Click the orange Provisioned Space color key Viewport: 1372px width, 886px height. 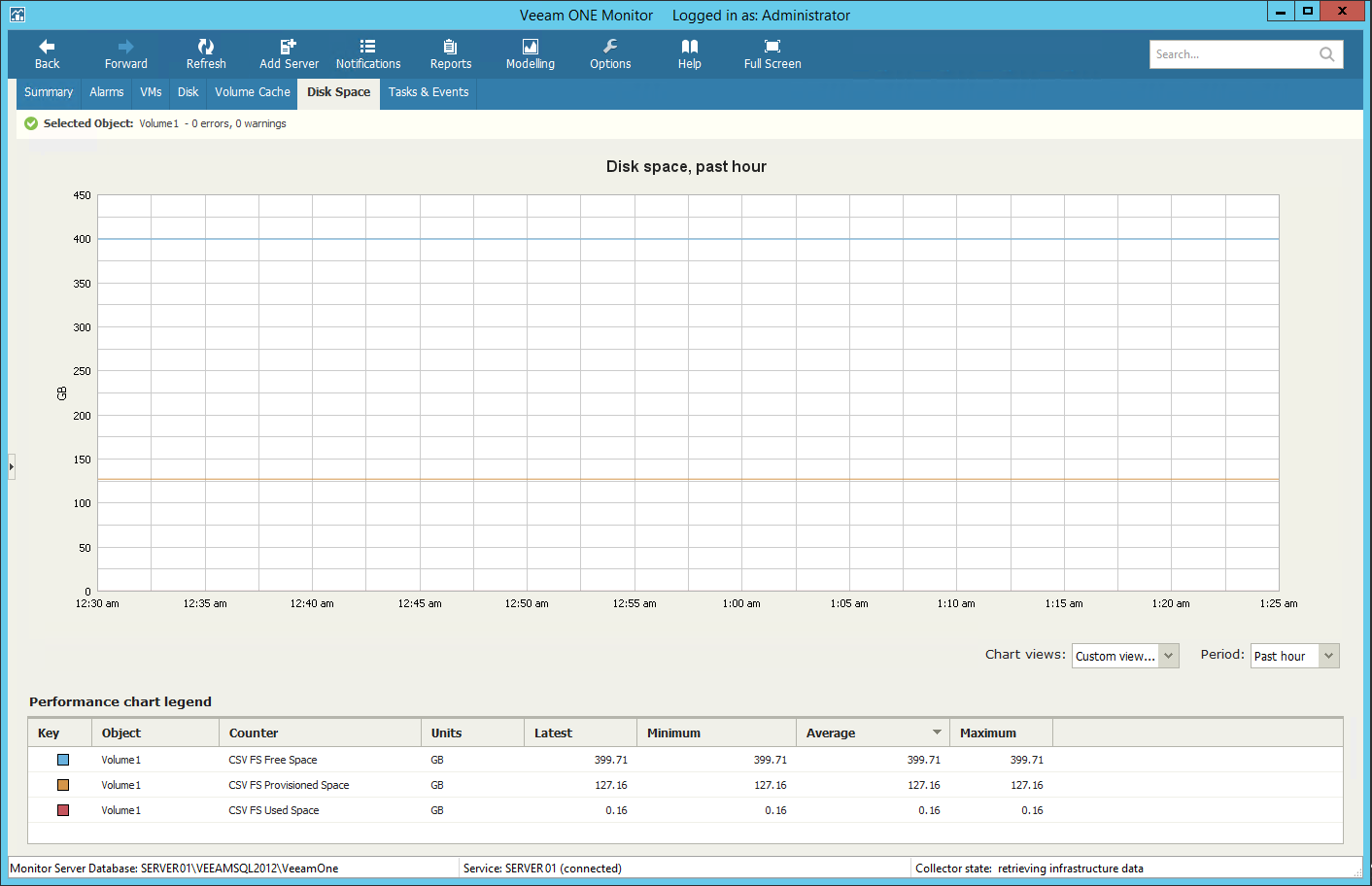(63, 785)
